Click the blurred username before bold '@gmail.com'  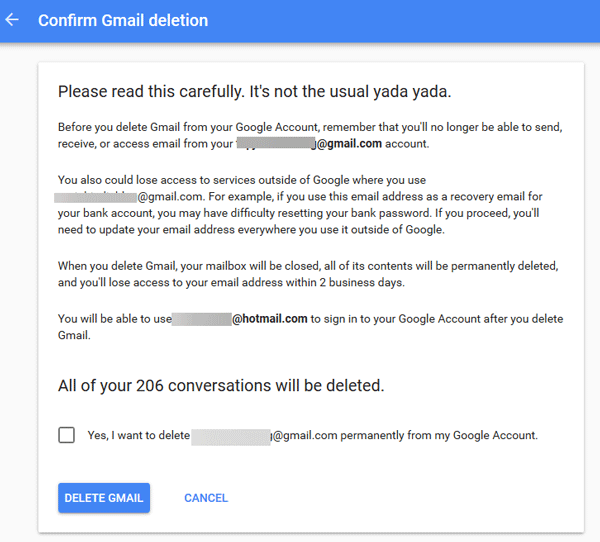(276, 144)
